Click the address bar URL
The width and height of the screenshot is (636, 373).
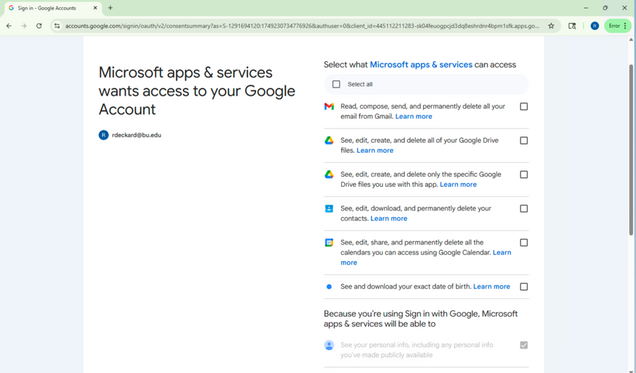coord(302,26)
